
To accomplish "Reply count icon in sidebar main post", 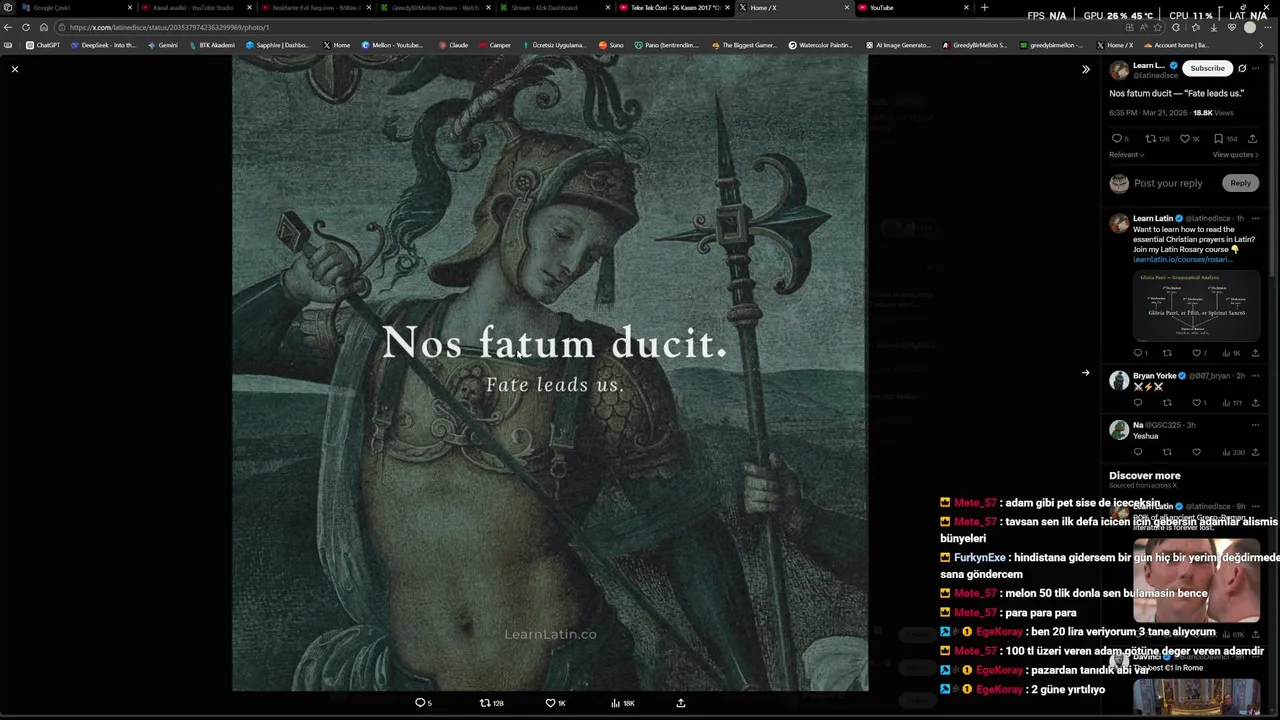I will (x=1117, y=139).
